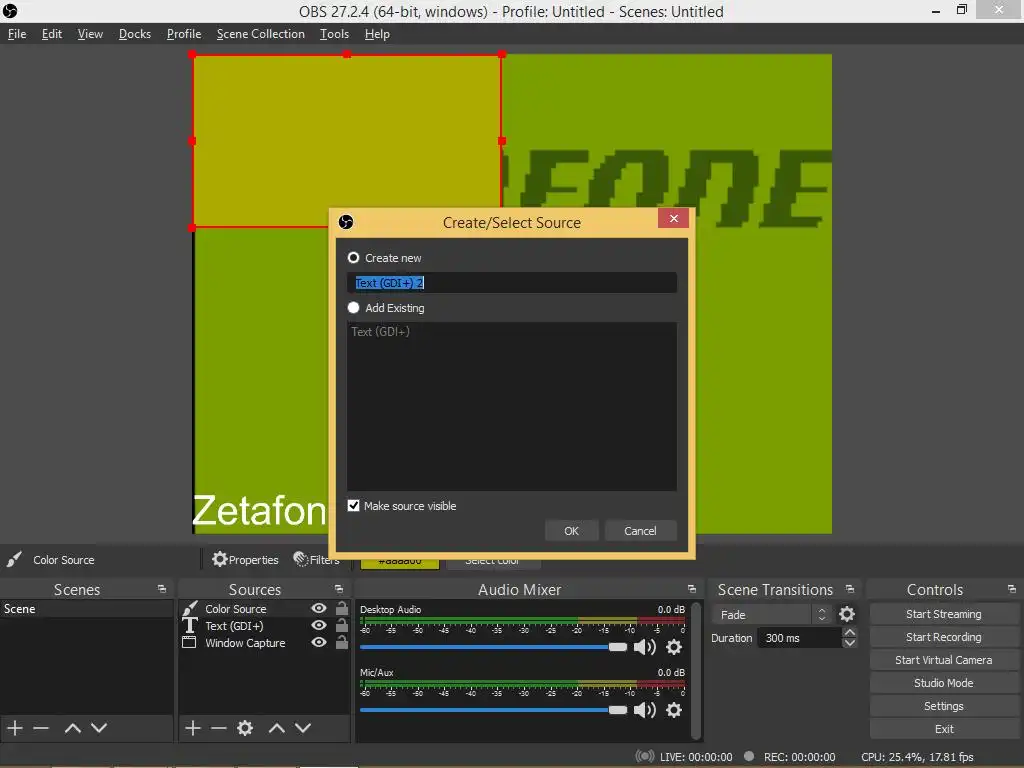The image size is (1024, 768).
Task: Toggle Make source visible checkbox
Action: coord(353,505)
